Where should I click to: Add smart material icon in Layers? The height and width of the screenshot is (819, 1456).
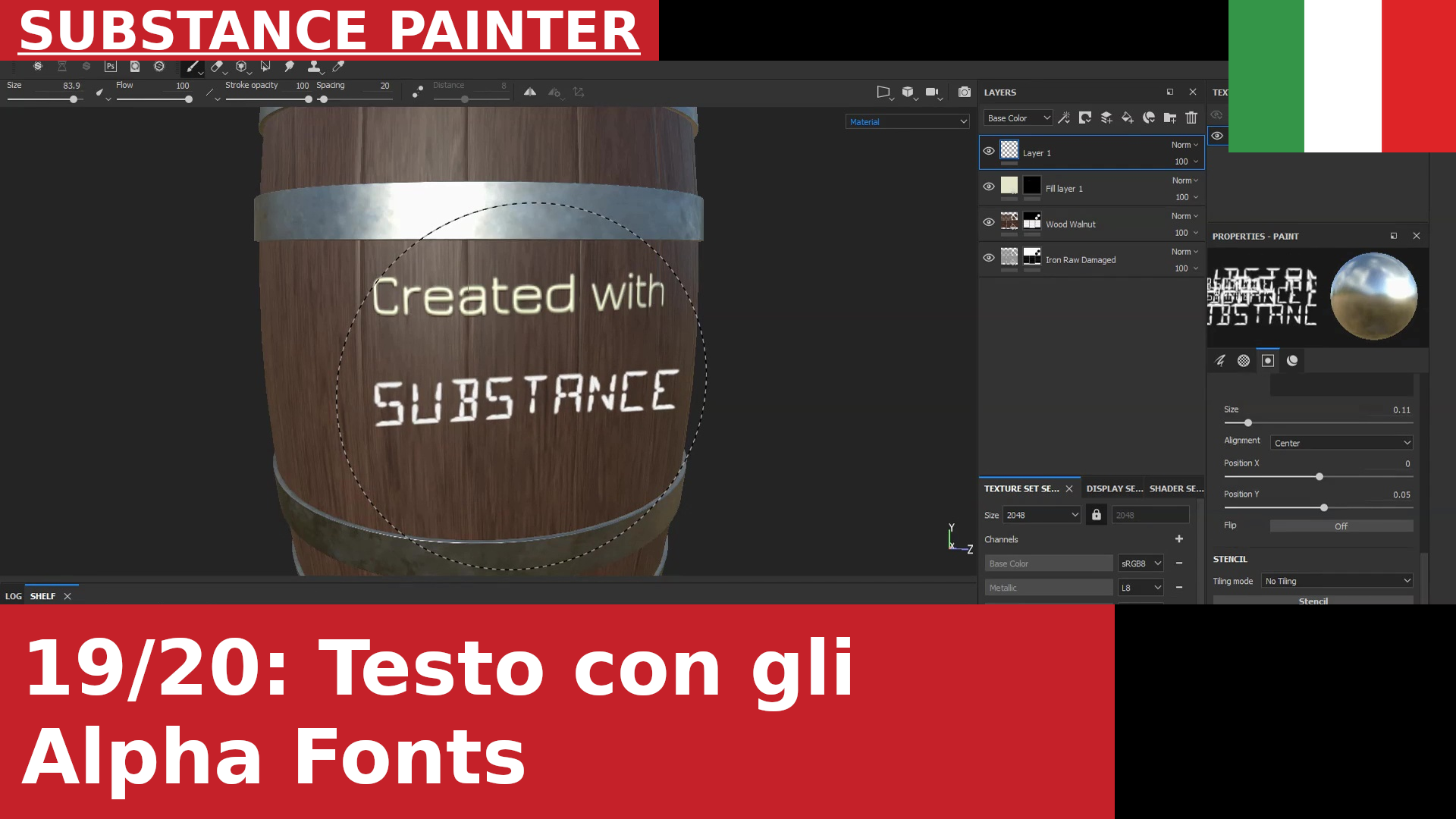coord(1149,118)
